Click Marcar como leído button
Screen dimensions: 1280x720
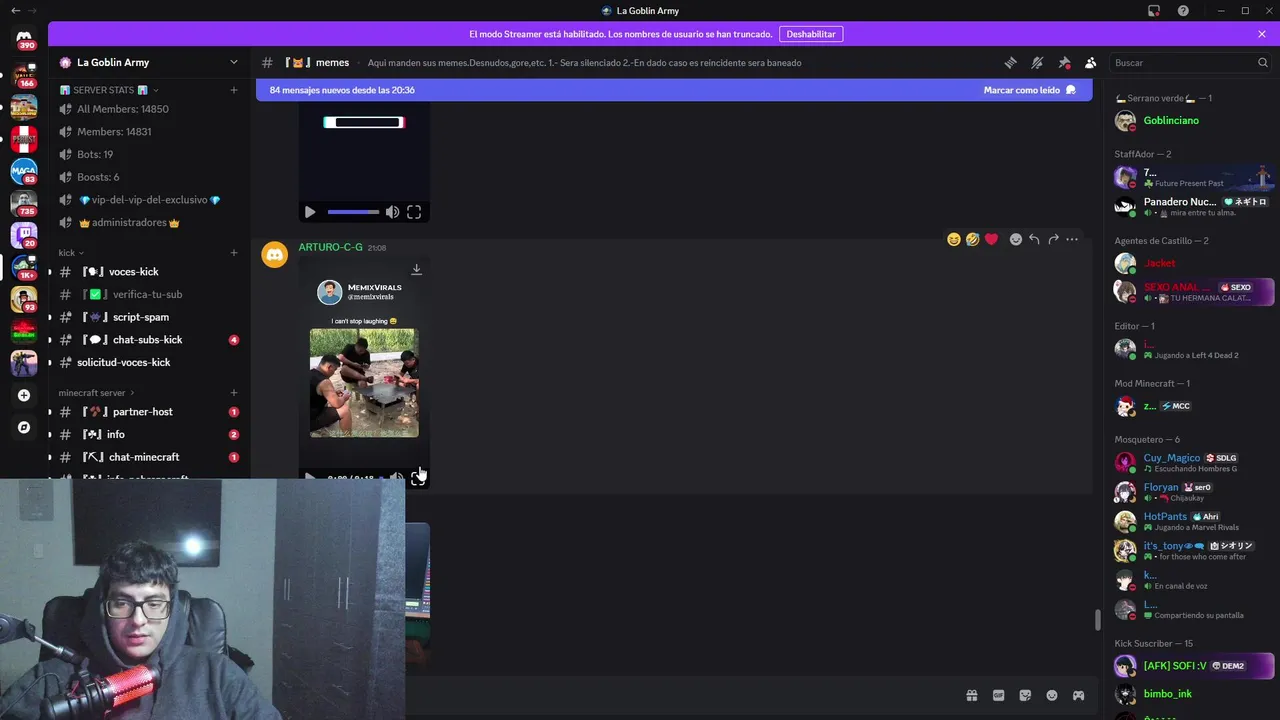coord(1029,90)
